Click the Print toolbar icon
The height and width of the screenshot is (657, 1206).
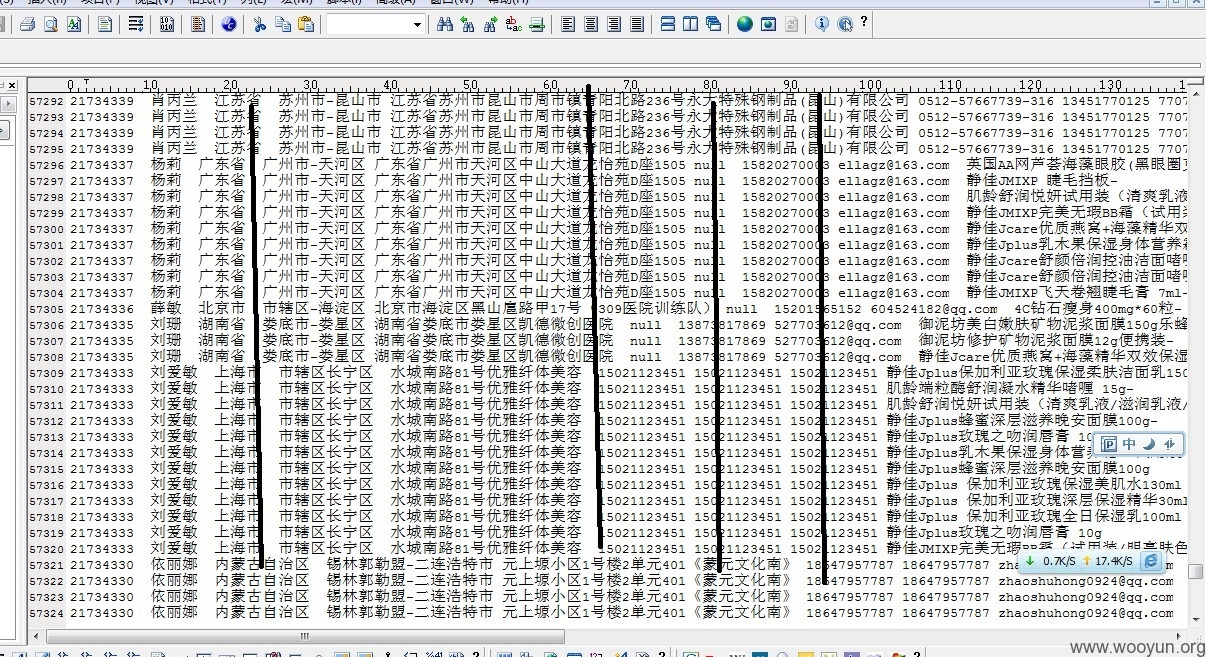pyautogui.click(x=27, y=24)
